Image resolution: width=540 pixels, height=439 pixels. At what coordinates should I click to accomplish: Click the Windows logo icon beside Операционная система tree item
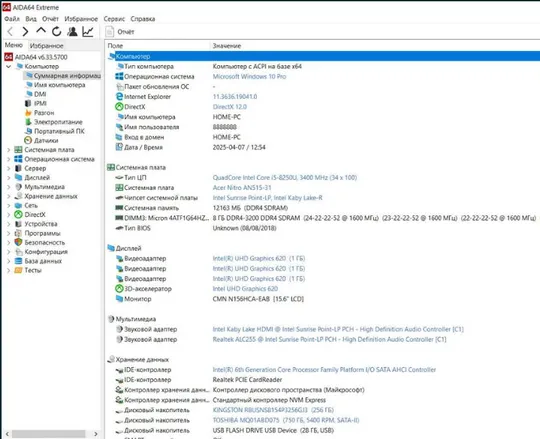coord(19,159)
